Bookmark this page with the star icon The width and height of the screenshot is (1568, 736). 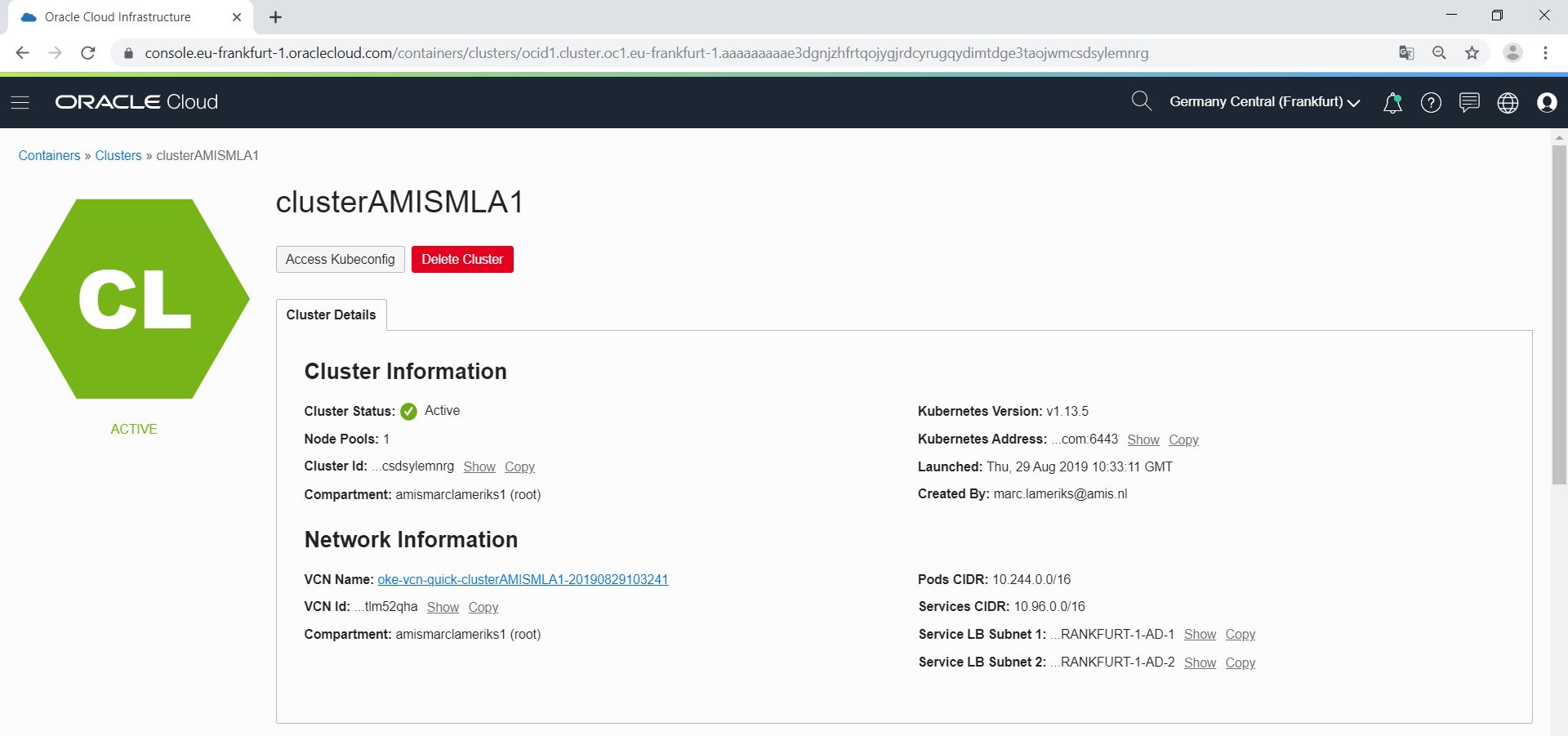click(x=1472, y=53)
